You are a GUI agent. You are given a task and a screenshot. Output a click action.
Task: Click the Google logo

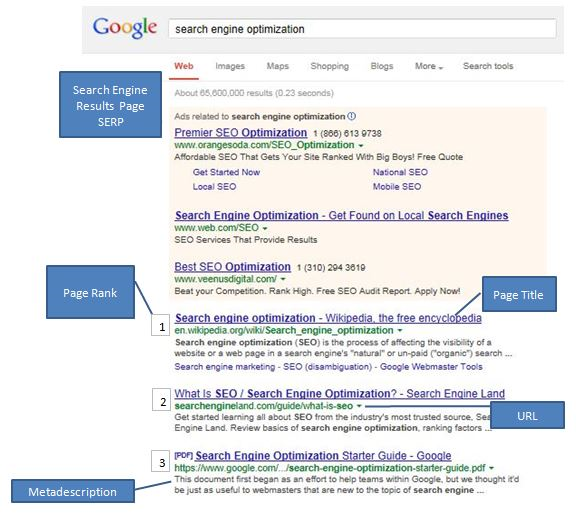point(125,27)
